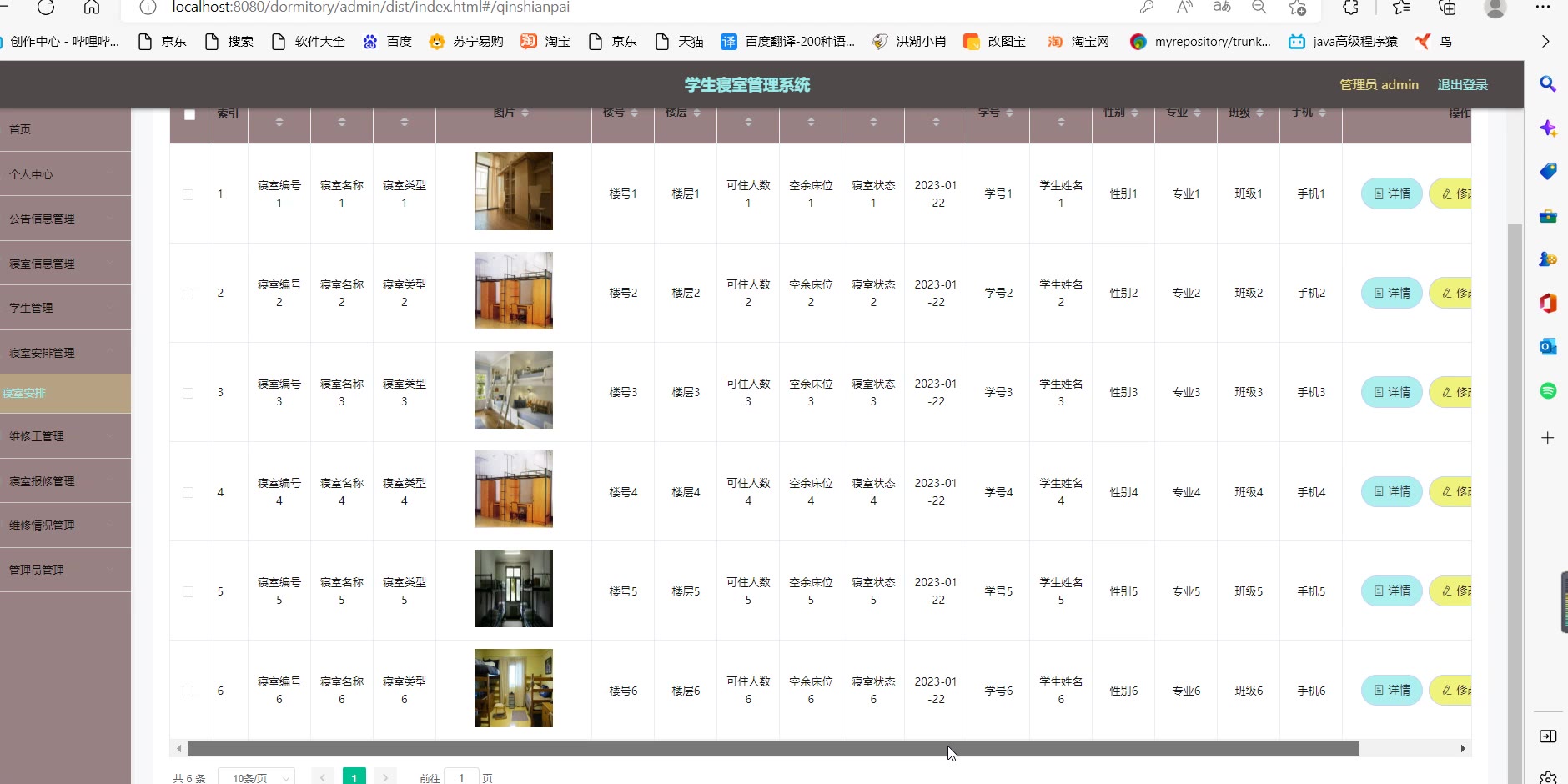1568x784 pixels.
Task: Go to the next pagination page
Action: tap(384, 777)
